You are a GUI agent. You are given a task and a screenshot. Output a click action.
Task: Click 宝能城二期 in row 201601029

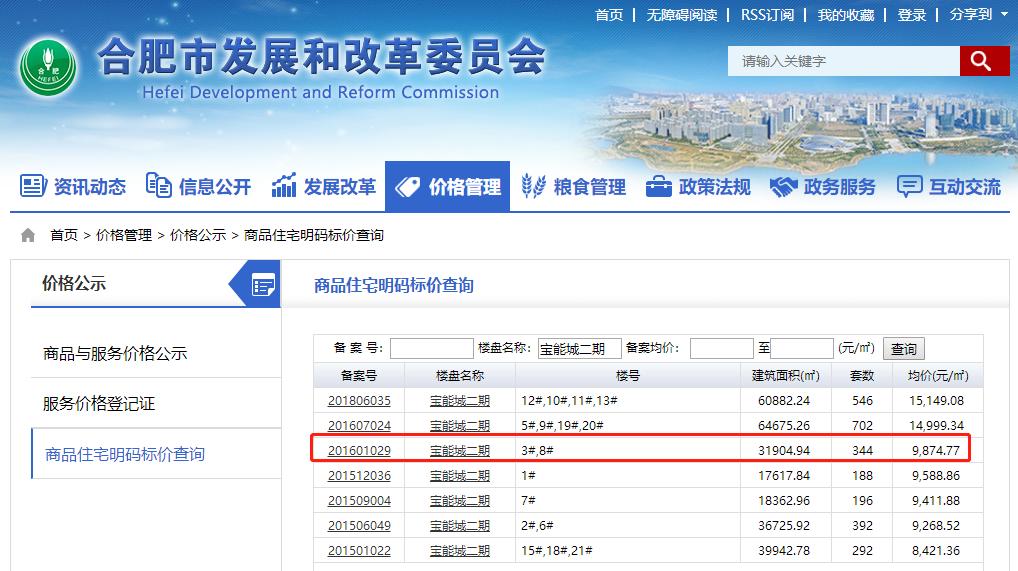pyautogui.click(x=460, y=451)
